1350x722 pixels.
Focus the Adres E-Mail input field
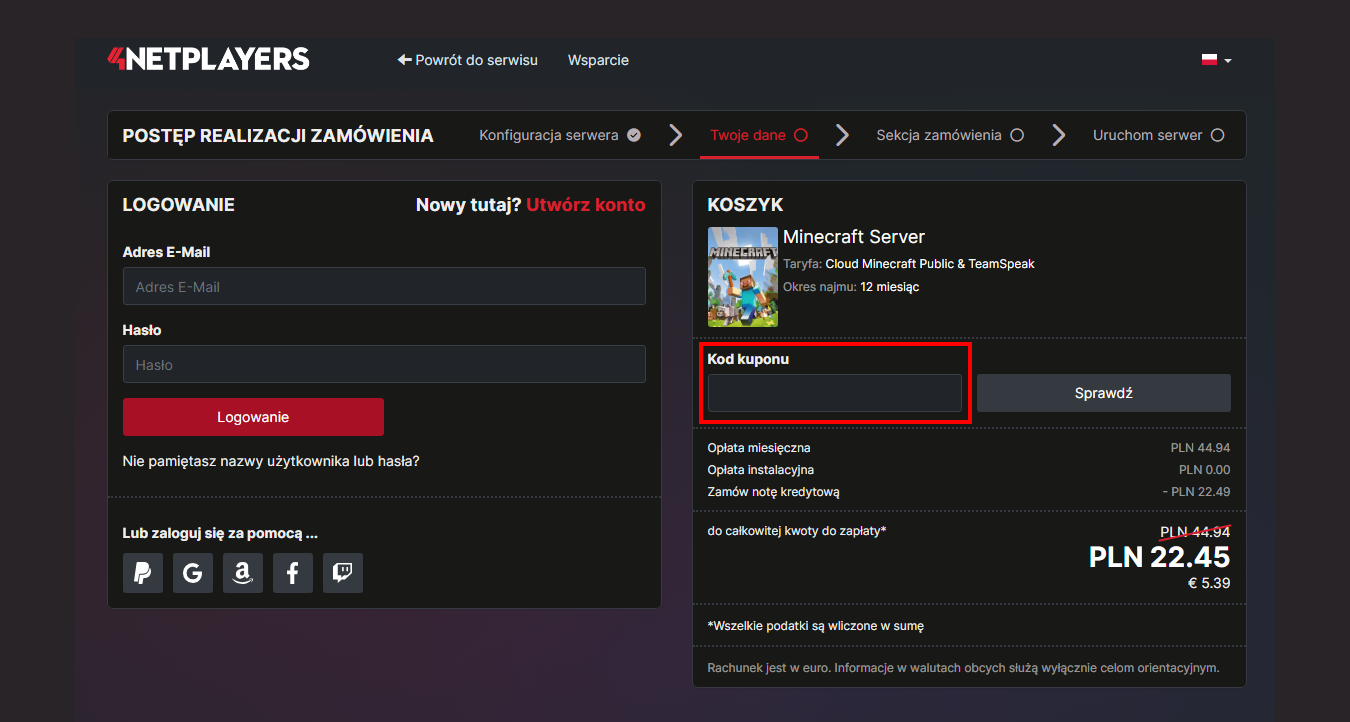tap(384, 286)
